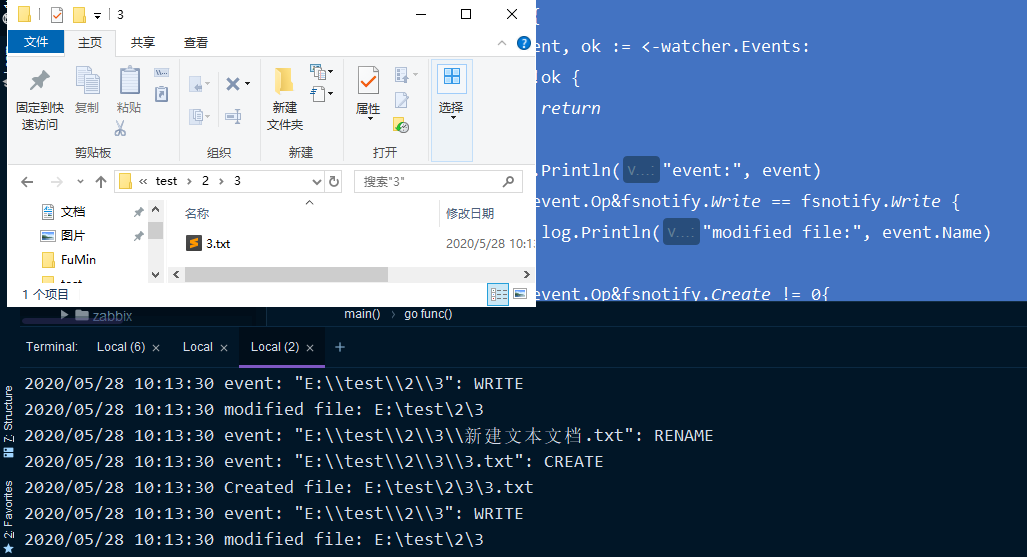Open the Recent locations dropdown arrow
1027x557 pixels.
click(80, 182)
